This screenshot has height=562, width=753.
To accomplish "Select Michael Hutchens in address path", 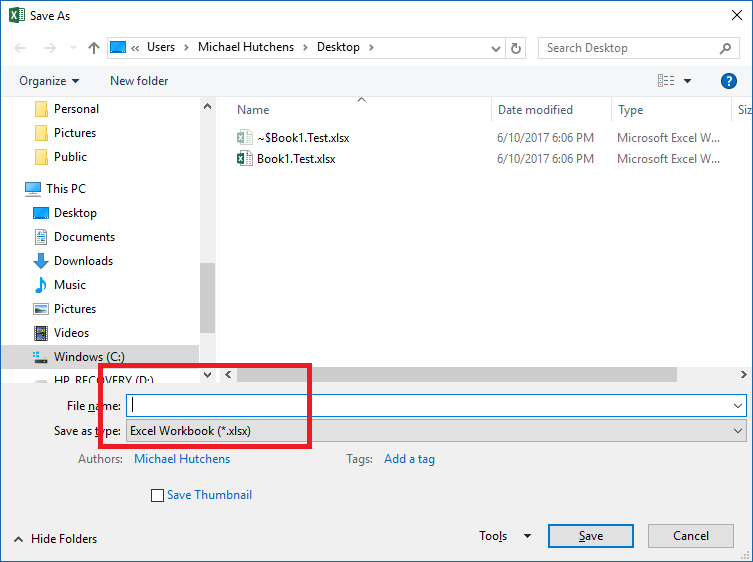I will click(246, 47).
